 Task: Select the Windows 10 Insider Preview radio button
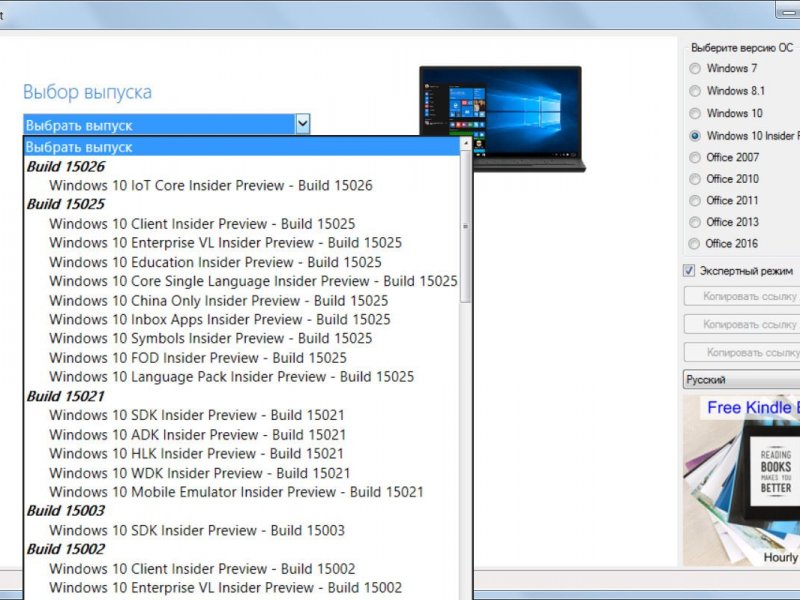695,136
